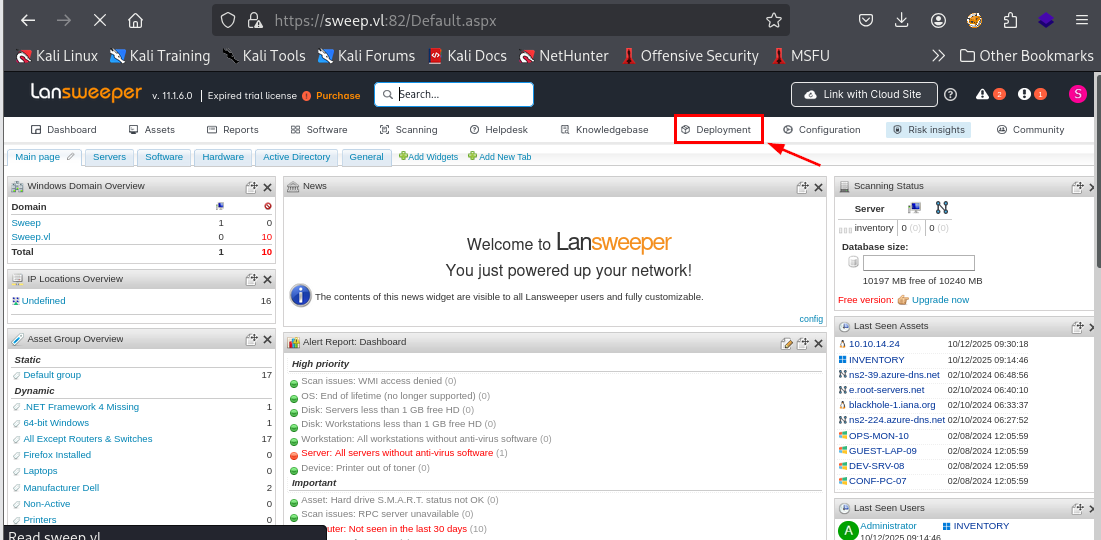The image size is (1101, 540).
Task: Stop loading the page with the X icon
Action: (100, 20)
